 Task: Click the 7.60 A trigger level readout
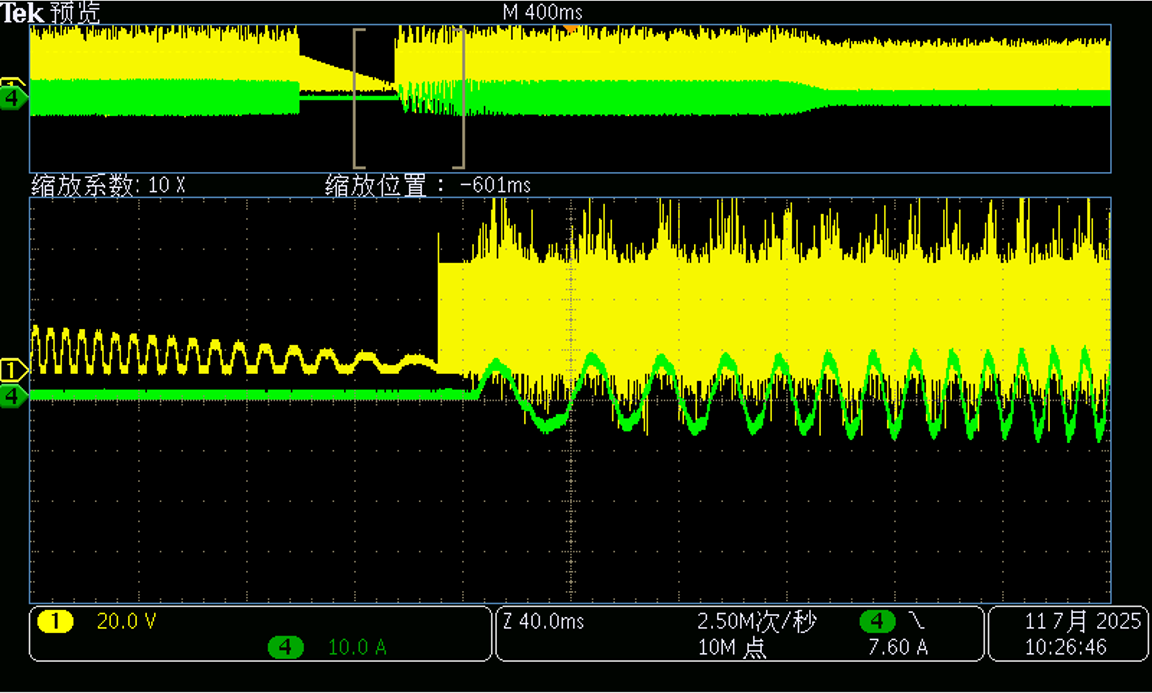click(x=897, y=648)
